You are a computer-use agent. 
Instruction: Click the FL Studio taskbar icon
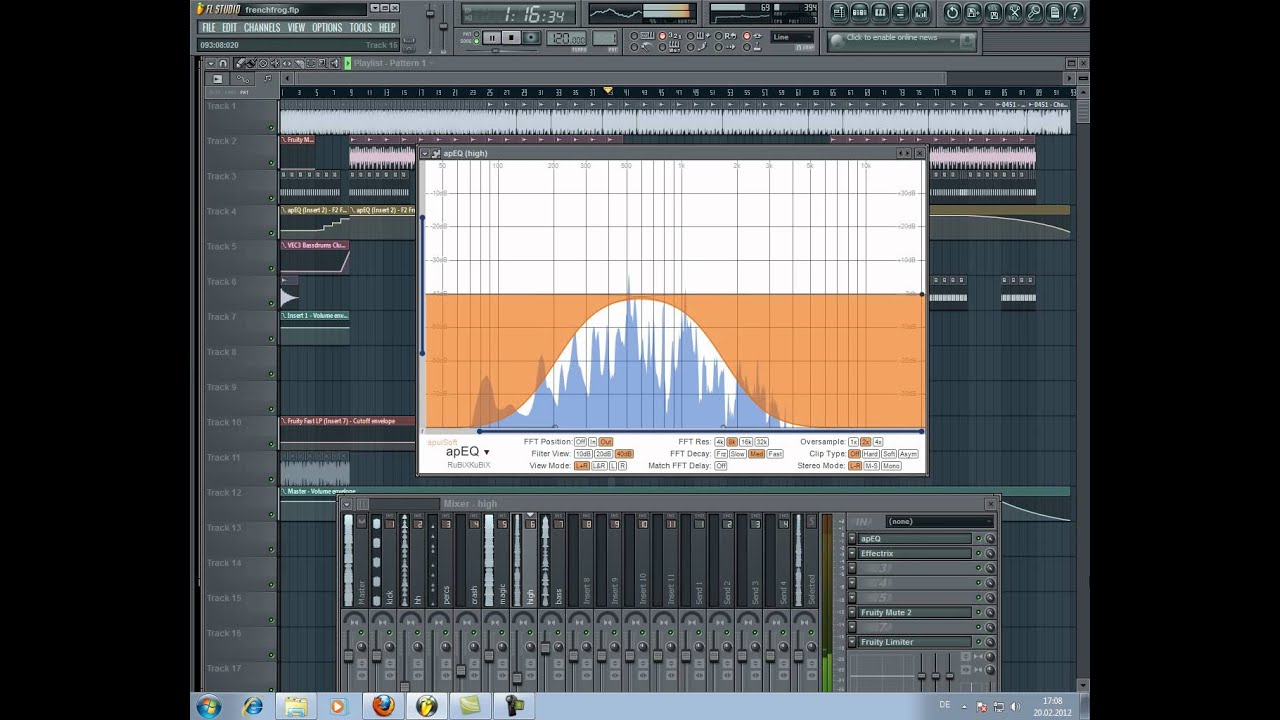pos(427,706)
